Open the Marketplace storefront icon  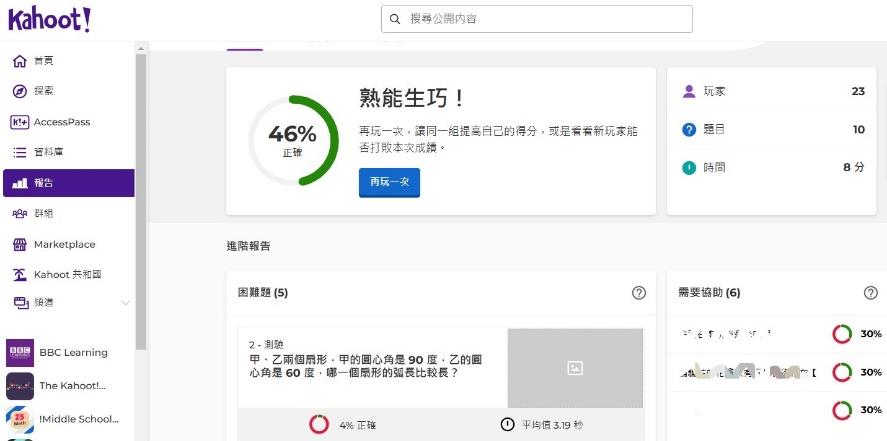tap(20, 244)
